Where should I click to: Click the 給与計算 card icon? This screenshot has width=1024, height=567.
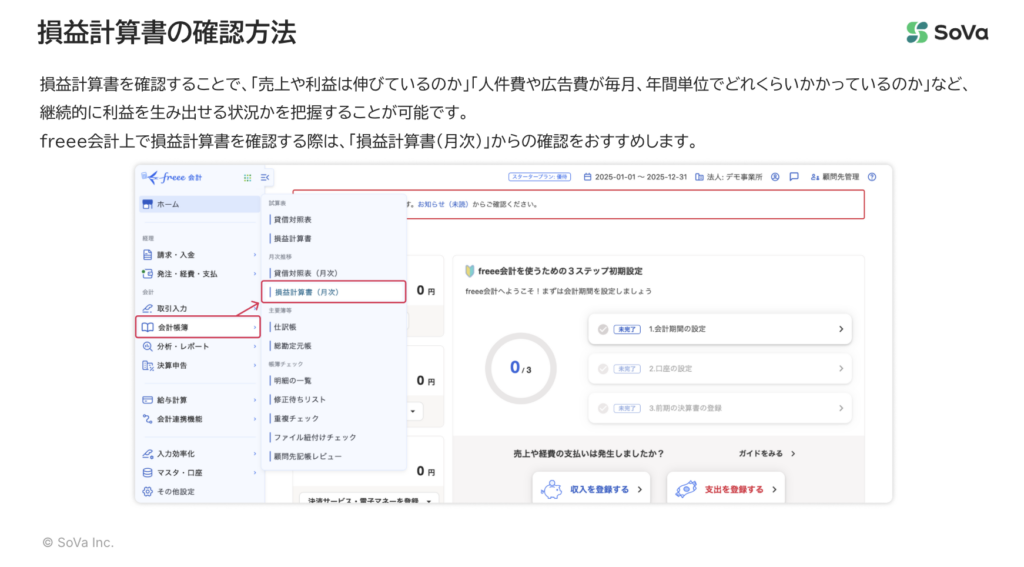click(x=148, y=400)
